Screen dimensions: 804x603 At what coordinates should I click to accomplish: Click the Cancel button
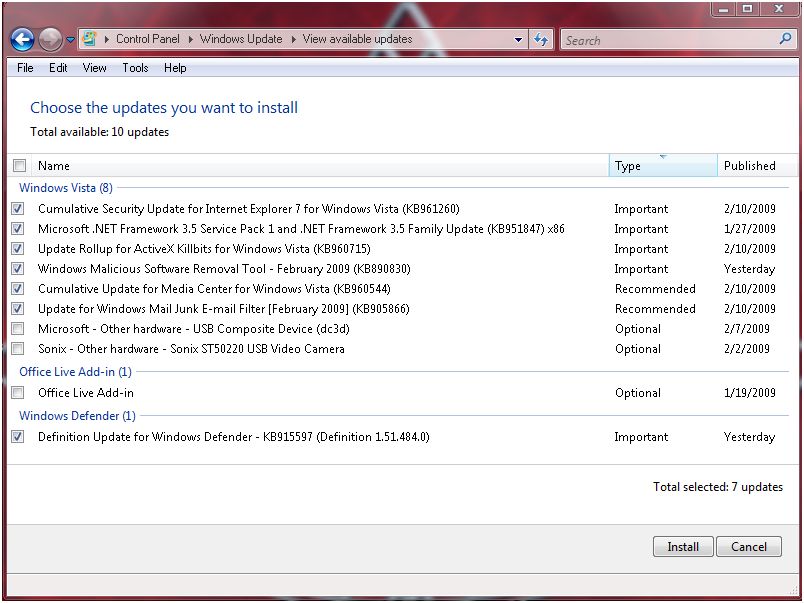click(x=749, y=547)
